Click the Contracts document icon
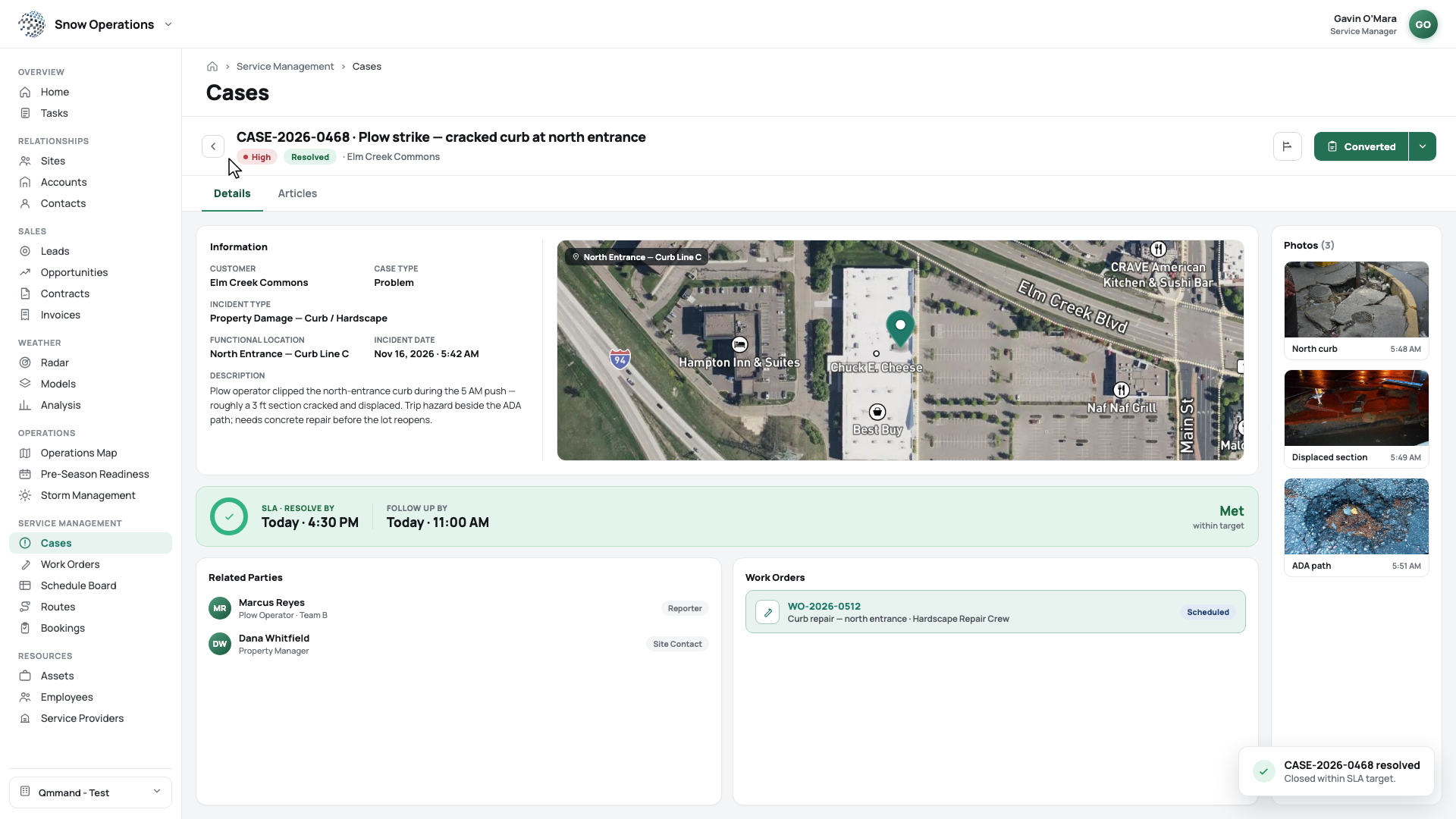Screen dimensions: 1456x819 click(25, 293)
